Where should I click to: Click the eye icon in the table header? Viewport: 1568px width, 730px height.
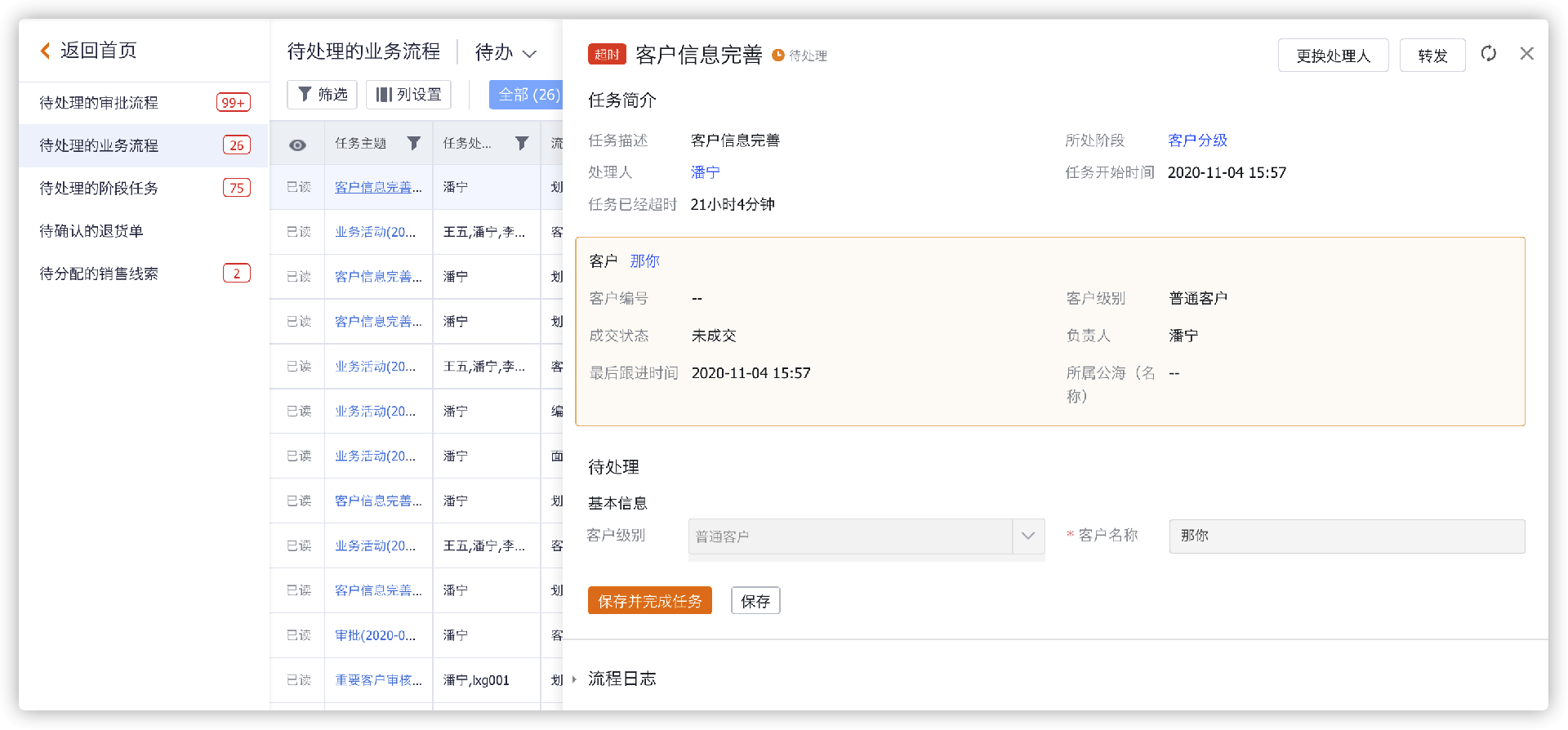[x=298, y=145]
